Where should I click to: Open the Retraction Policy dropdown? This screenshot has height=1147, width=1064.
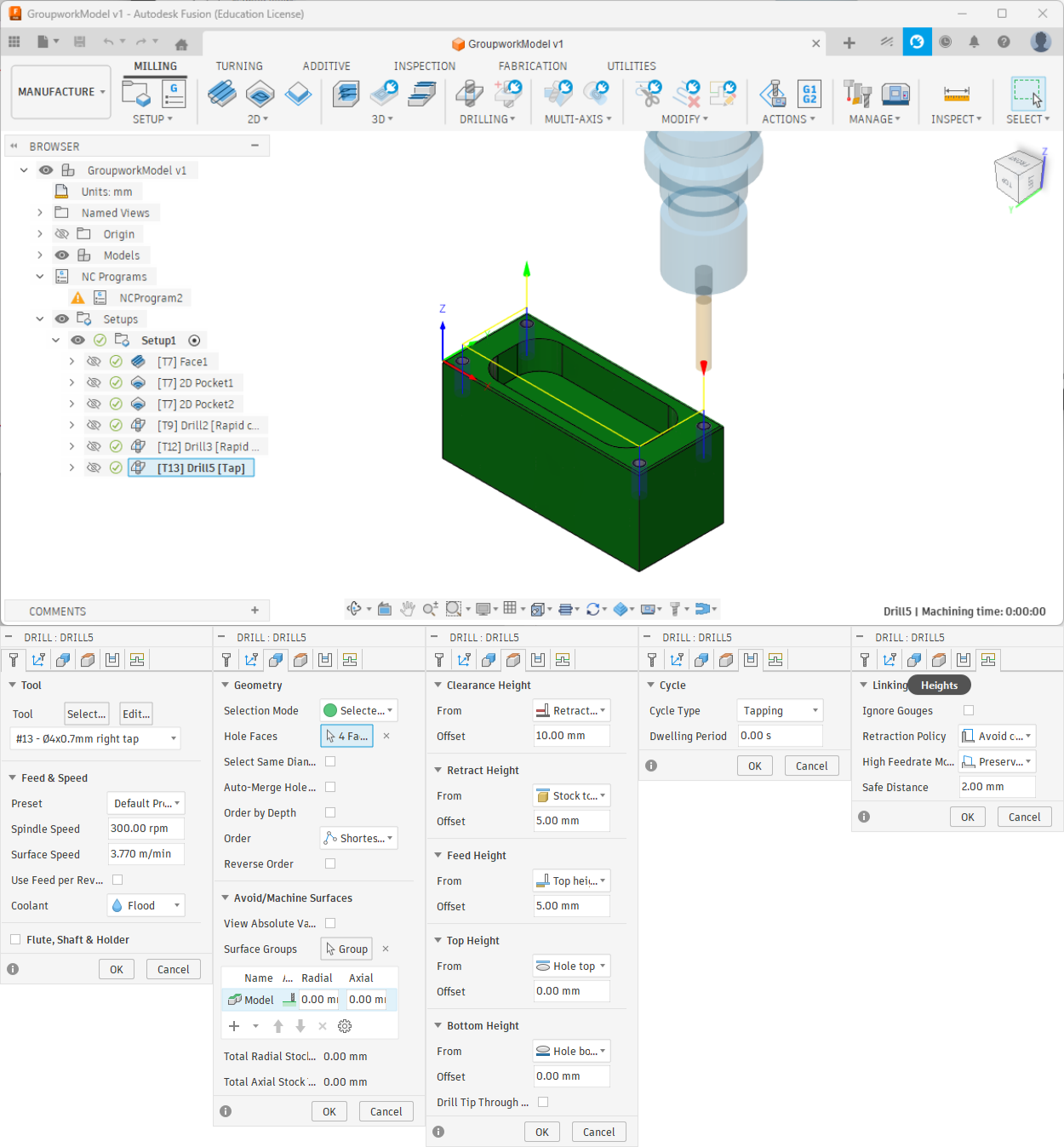tap(997, 736)
